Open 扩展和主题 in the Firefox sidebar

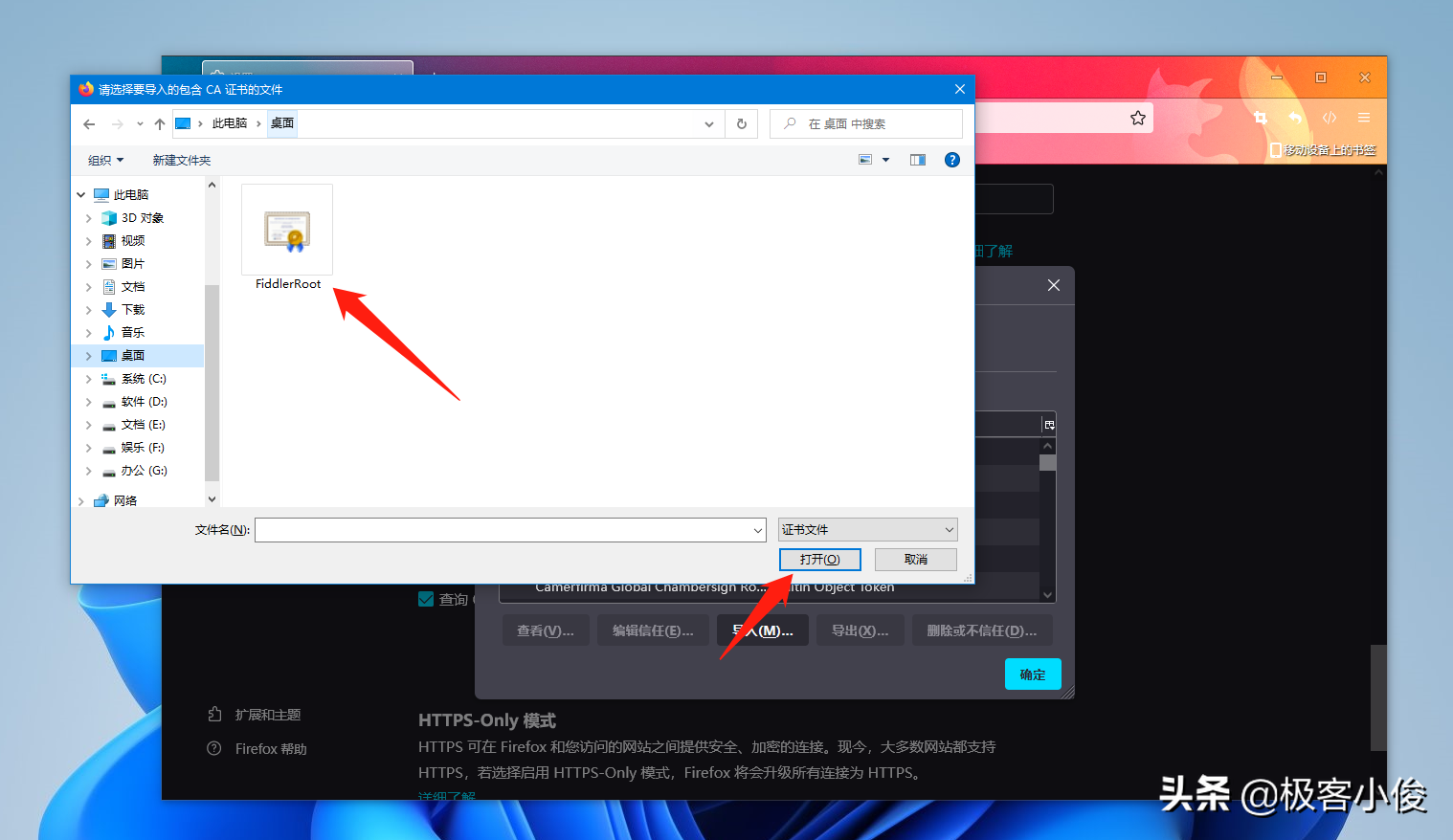(x=255, y=715)
